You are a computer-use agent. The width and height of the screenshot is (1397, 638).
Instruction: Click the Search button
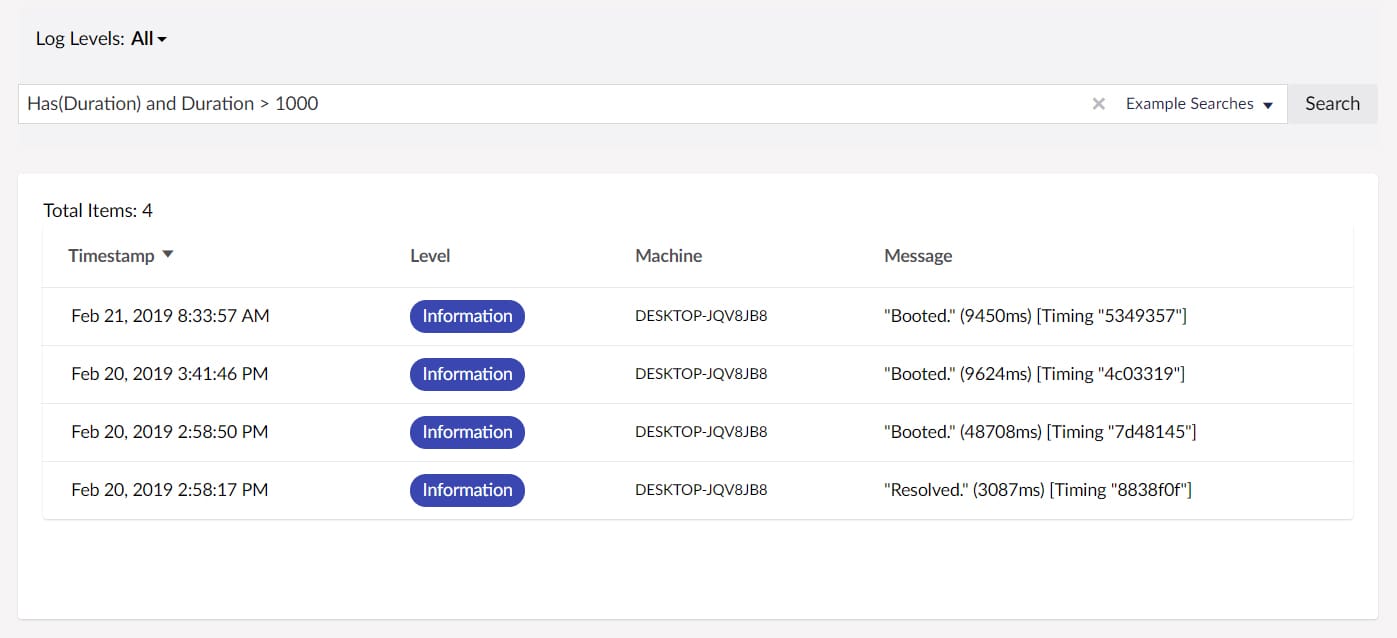click(x=1332, y=104)
